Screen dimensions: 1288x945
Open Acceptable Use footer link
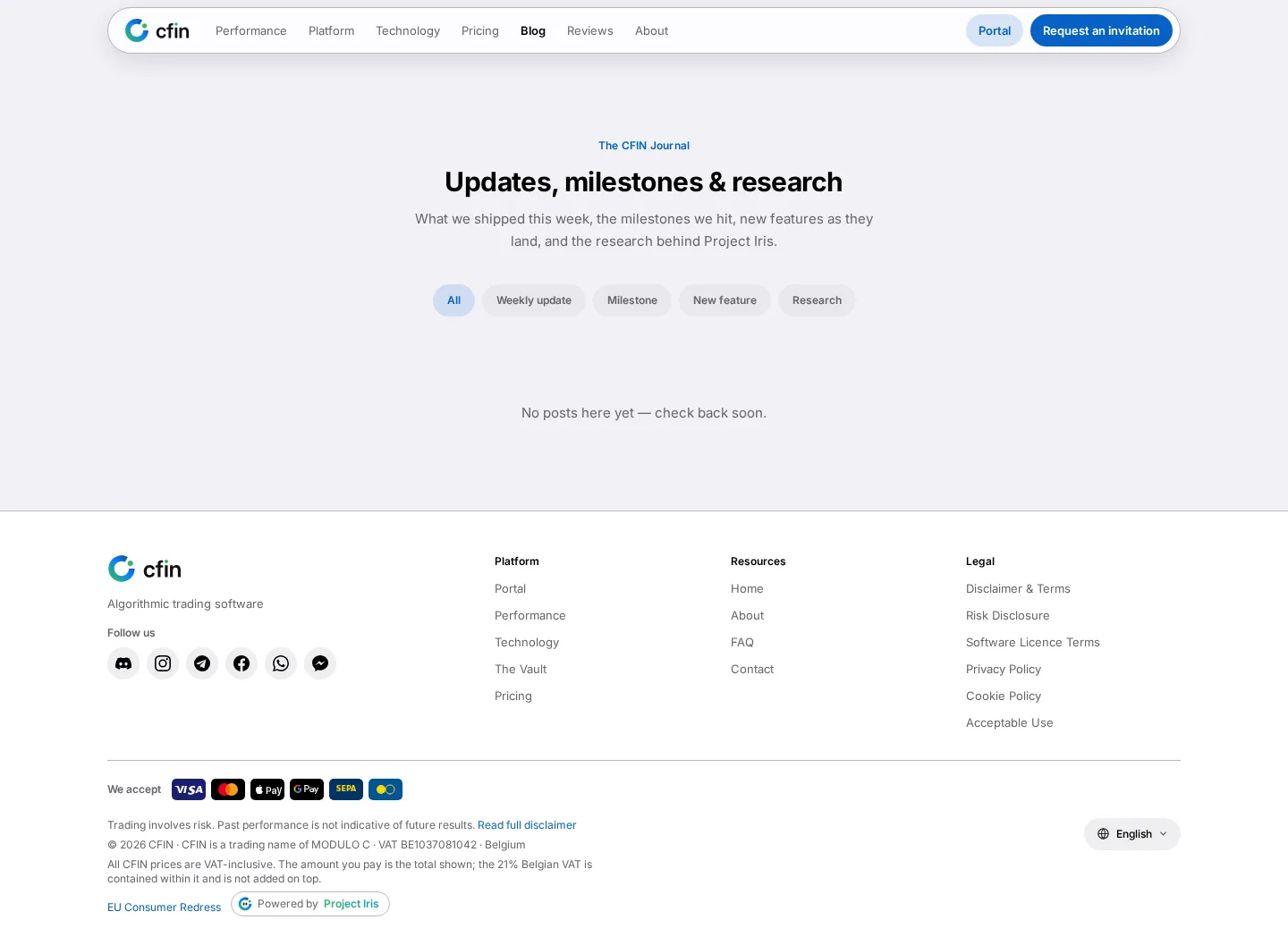coord(1010,722)
